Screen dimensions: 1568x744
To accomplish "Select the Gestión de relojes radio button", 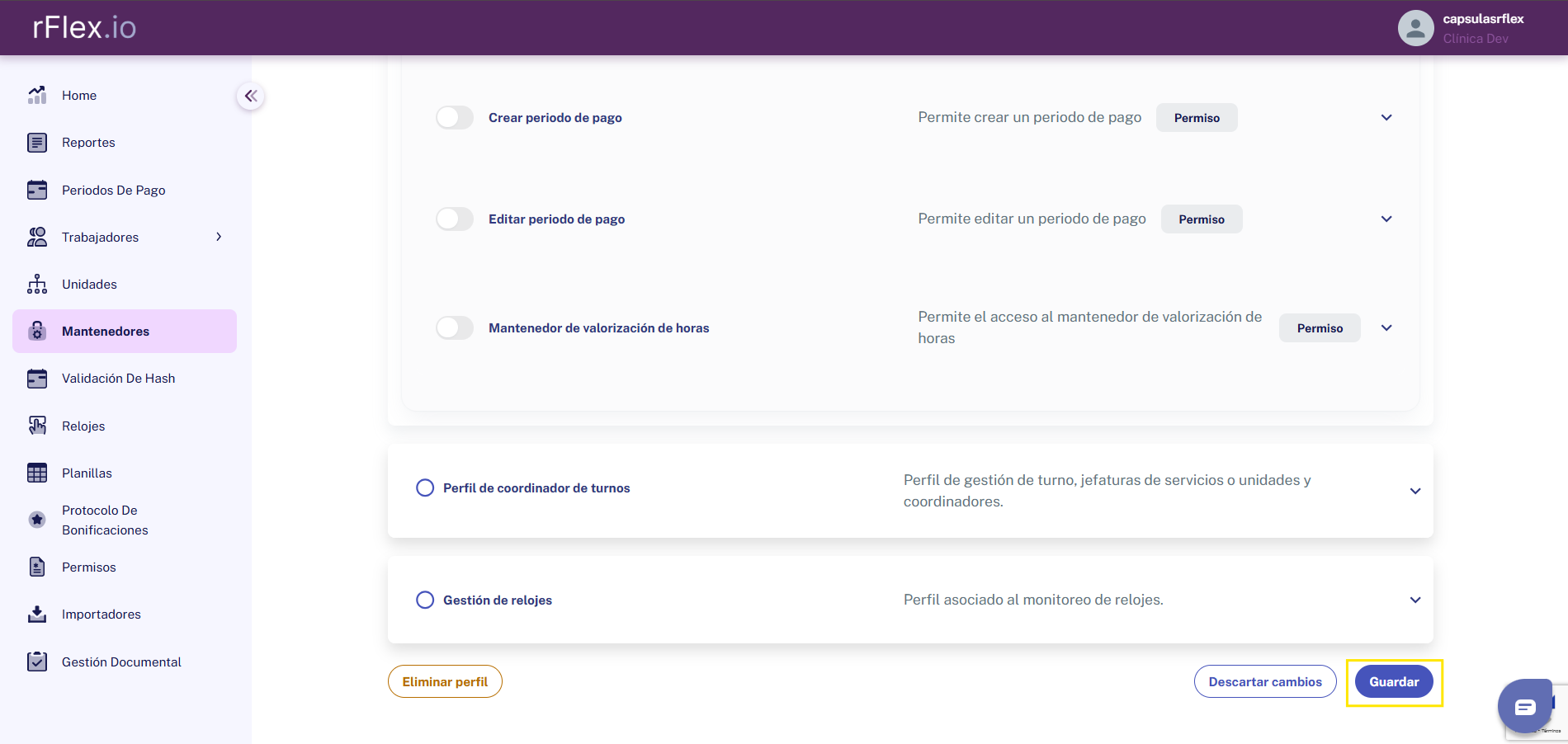I will pyautogui.click(x=425, y=600).
